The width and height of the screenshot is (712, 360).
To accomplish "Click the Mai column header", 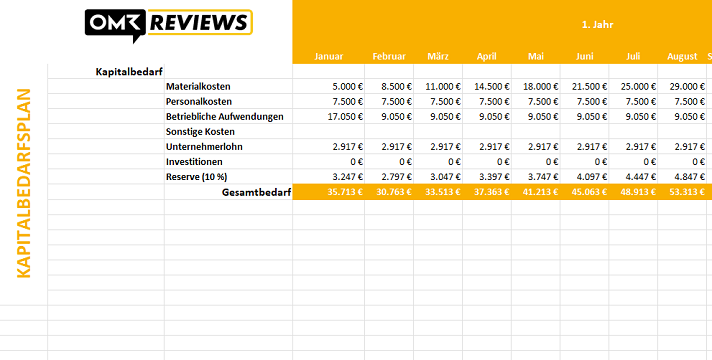I will coord(536,57).
